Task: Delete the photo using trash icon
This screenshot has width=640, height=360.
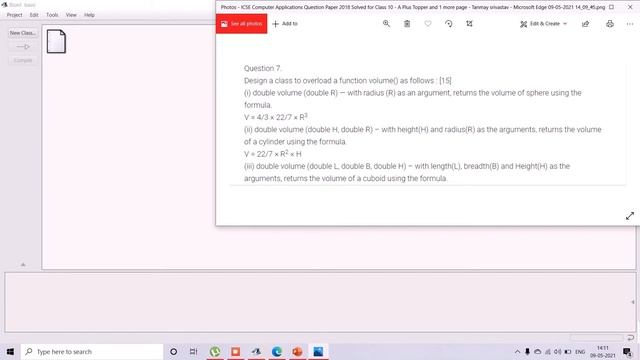Action: (407, 24)
